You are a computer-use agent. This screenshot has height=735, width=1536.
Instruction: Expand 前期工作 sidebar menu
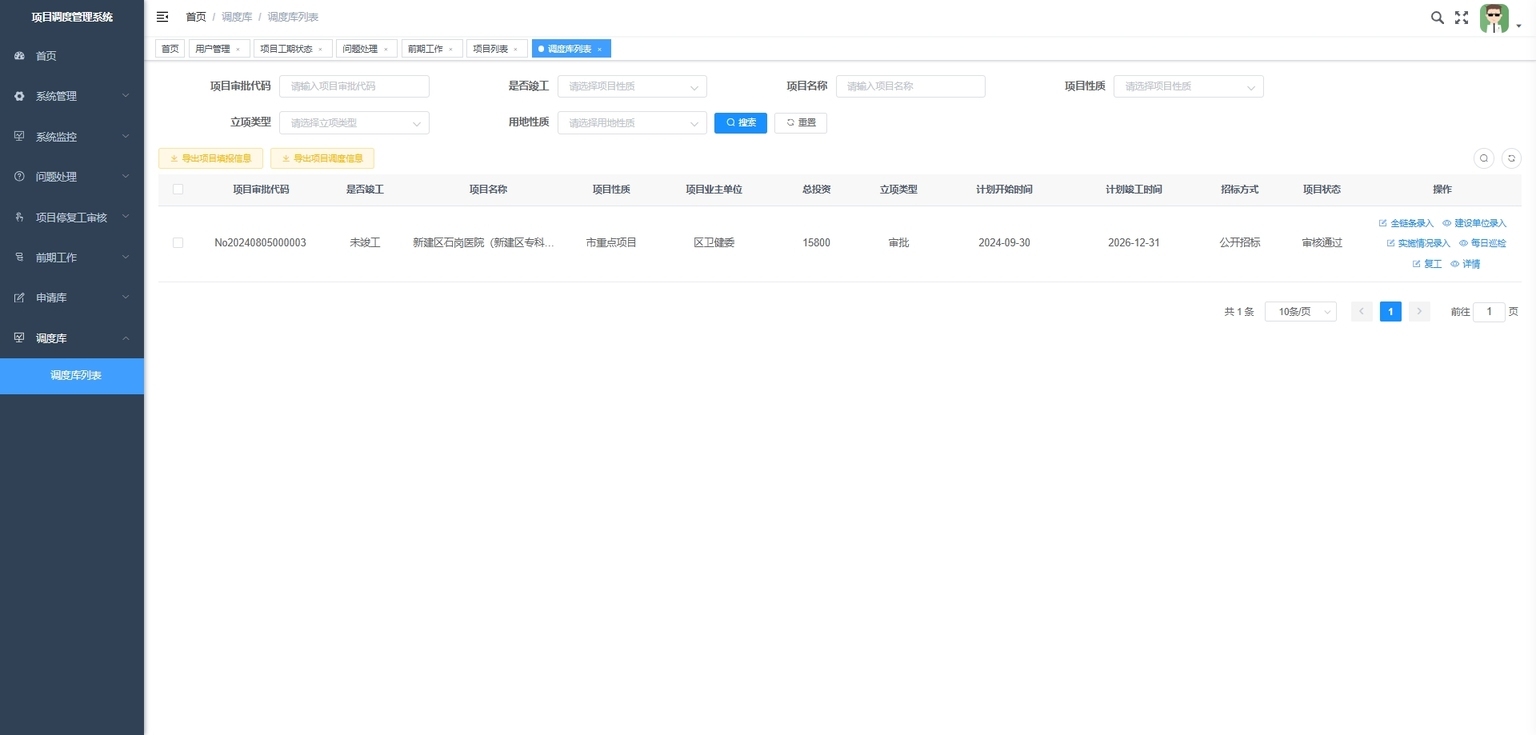[x=72, y=257]
